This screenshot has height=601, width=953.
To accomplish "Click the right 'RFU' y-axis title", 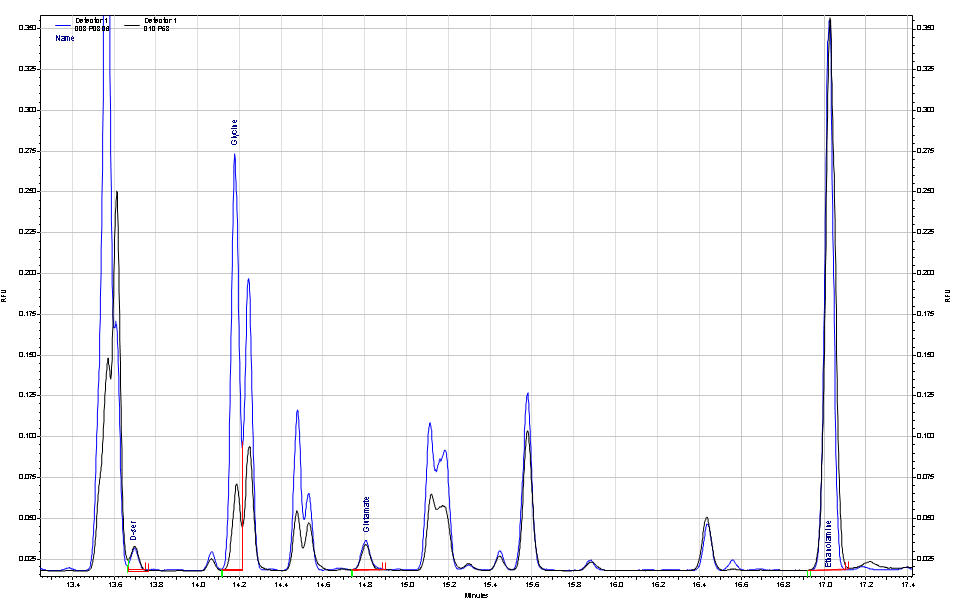I will (947, 296).
